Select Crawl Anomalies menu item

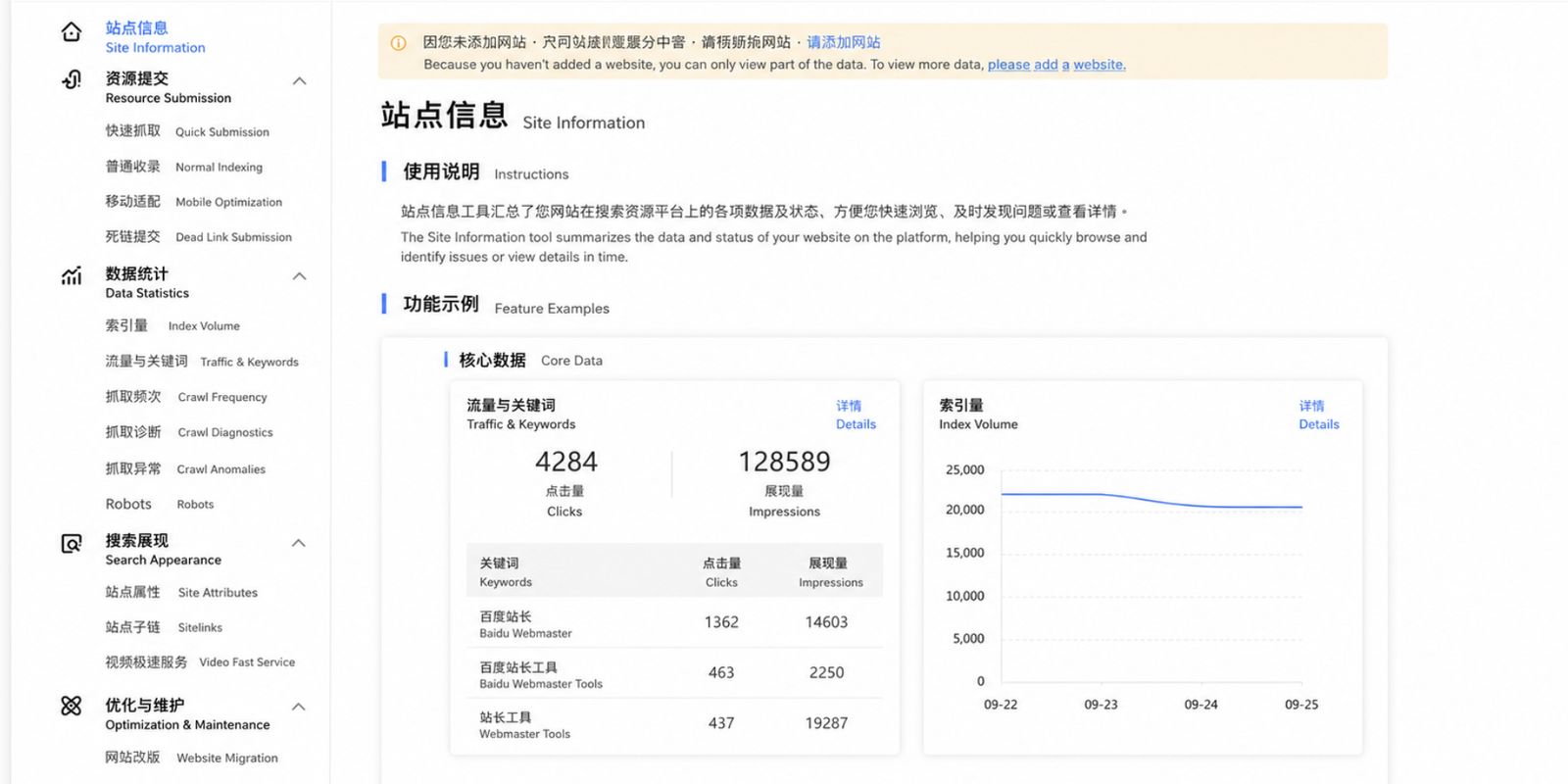pos(185,469)
